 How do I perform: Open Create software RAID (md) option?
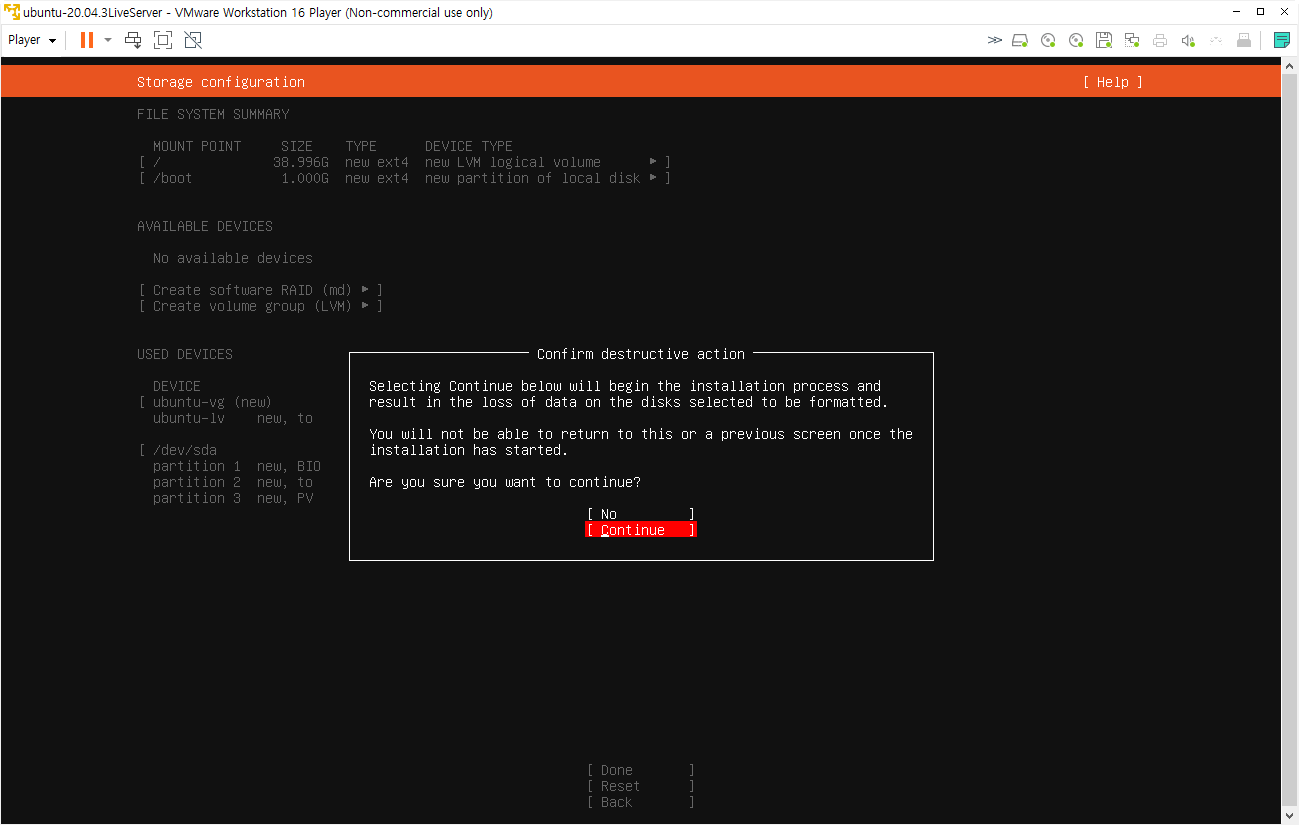click(x=261, y=290)
